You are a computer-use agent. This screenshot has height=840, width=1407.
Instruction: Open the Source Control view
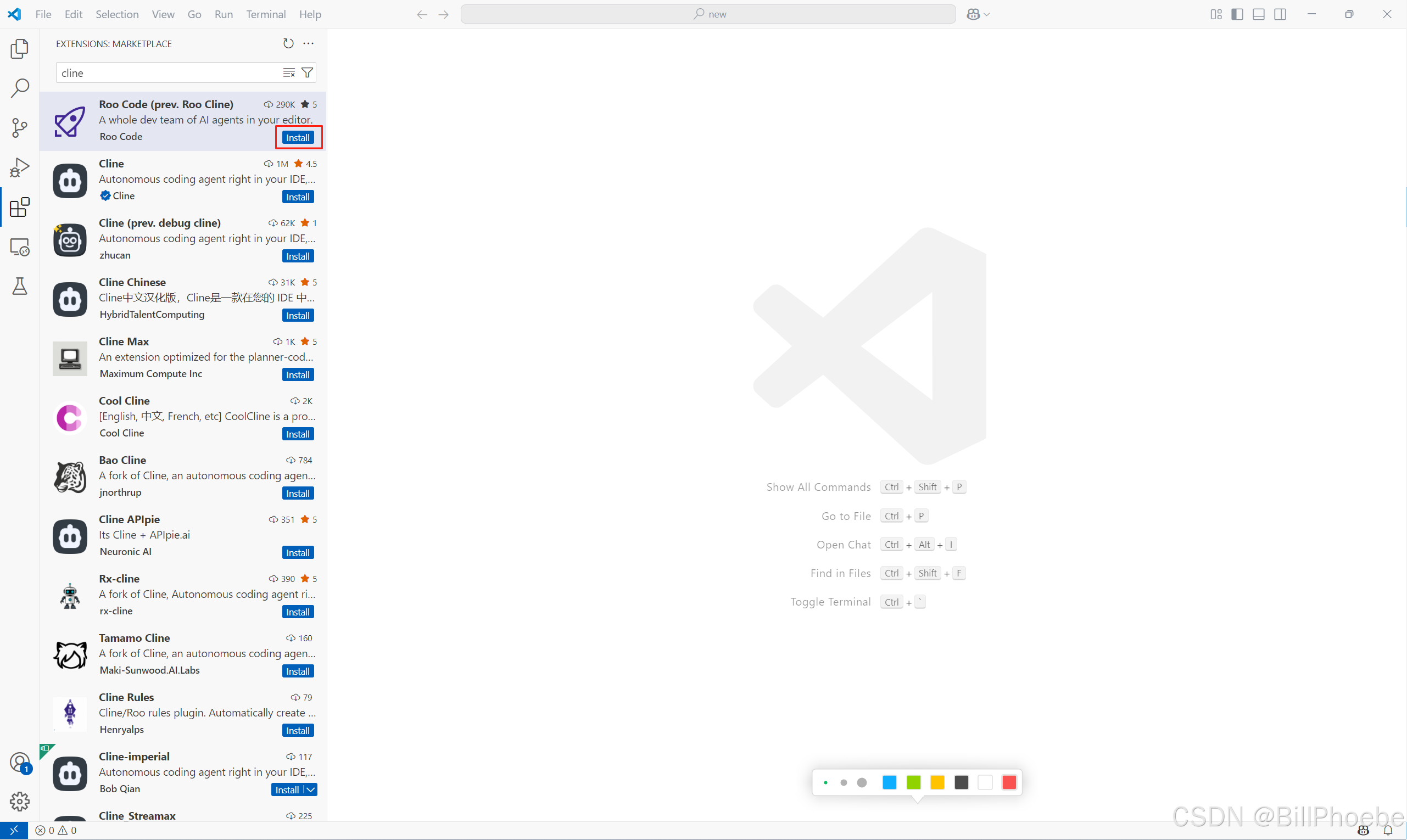point(19,128)
